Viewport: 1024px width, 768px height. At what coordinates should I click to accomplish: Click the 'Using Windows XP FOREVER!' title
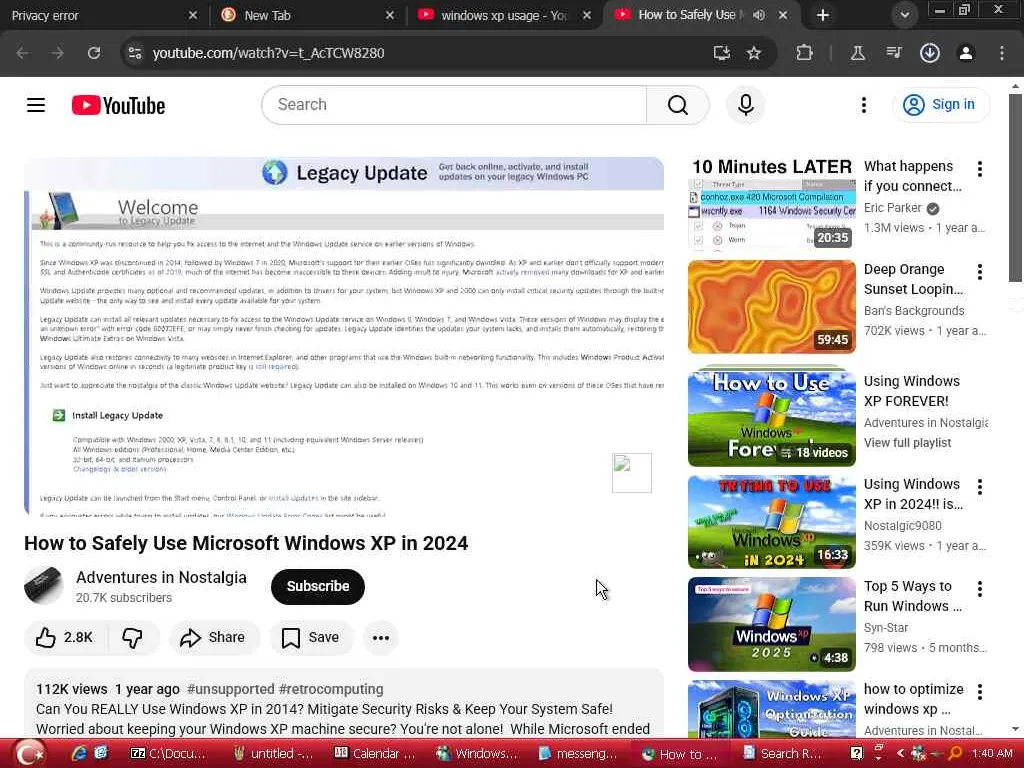[x=912, y=391]
